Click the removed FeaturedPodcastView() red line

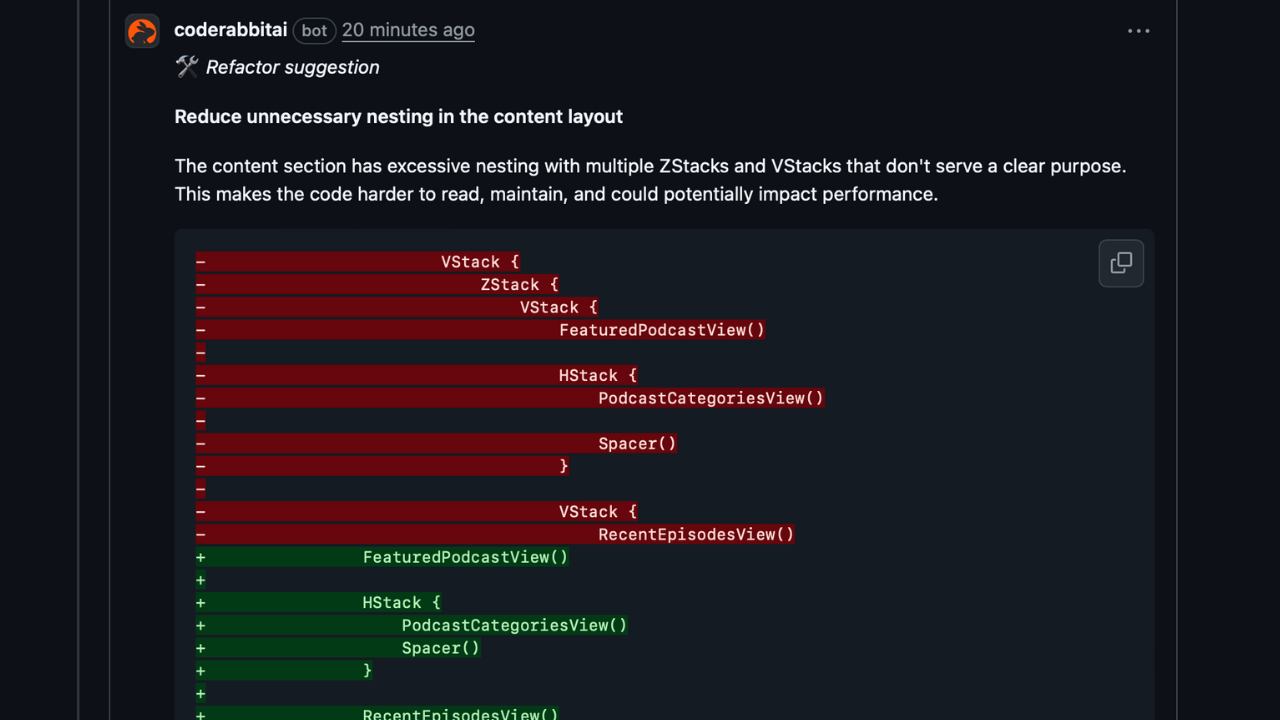(x=480, y=330)
